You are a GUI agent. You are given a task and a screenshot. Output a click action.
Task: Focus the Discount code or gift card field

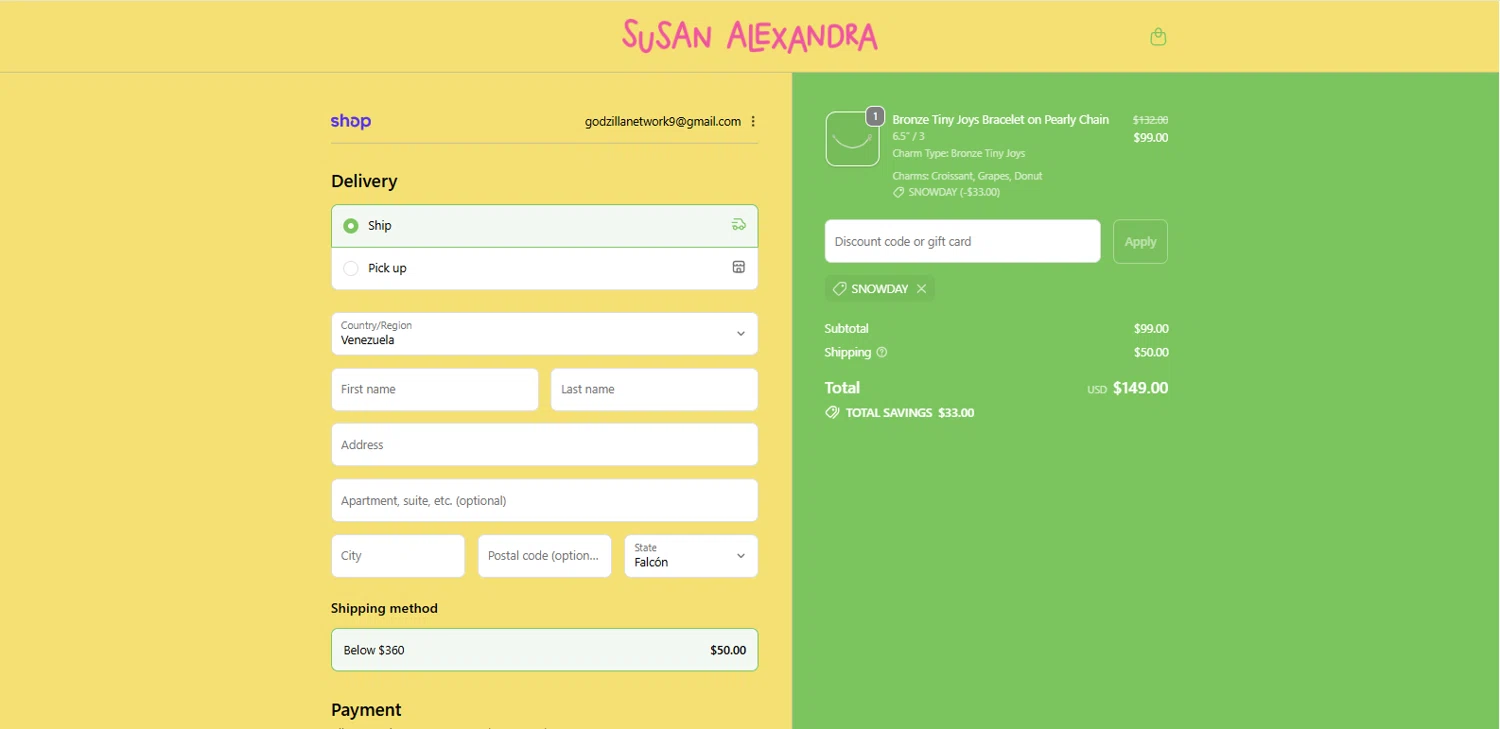pos(962,241)
